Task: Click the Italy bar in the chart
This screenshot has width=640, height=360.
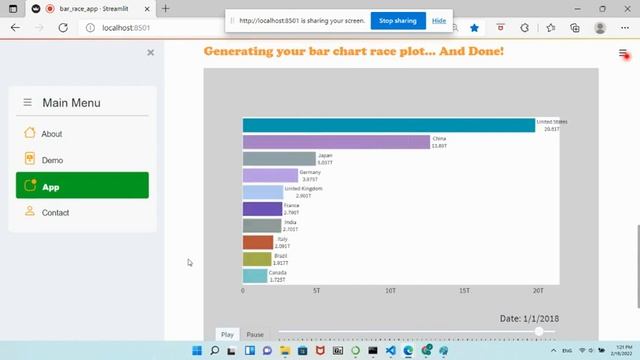Action: (x=258, y=242)
